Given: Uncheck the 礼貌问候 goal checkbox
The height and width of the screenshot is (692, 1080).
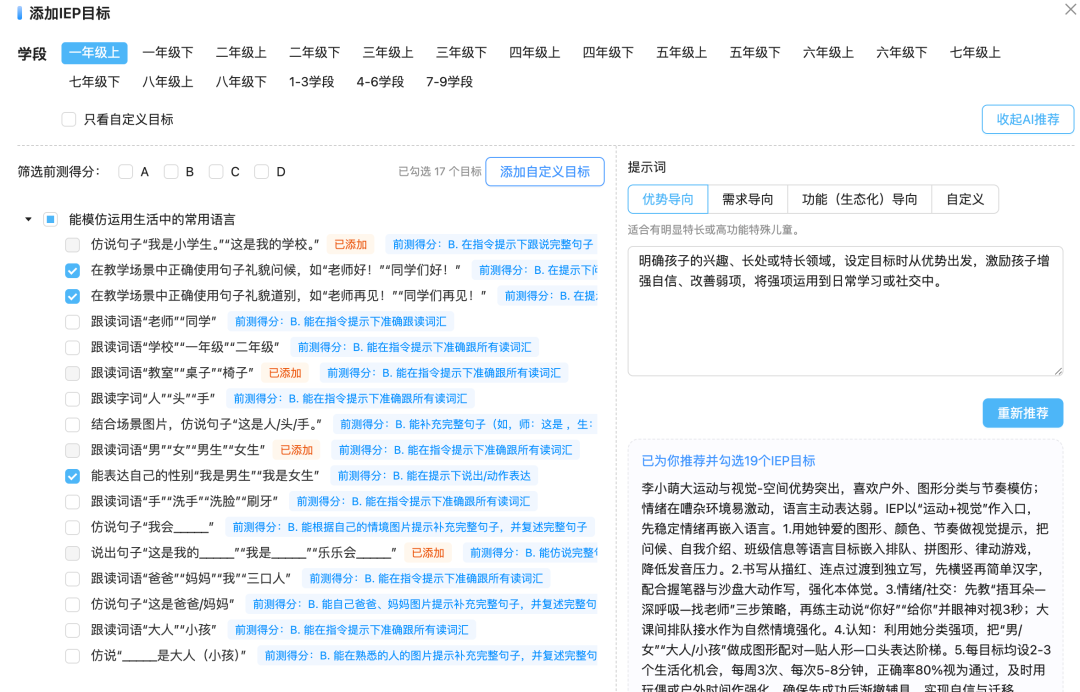Looking at the screenshot, I should (x=72, y=270).
